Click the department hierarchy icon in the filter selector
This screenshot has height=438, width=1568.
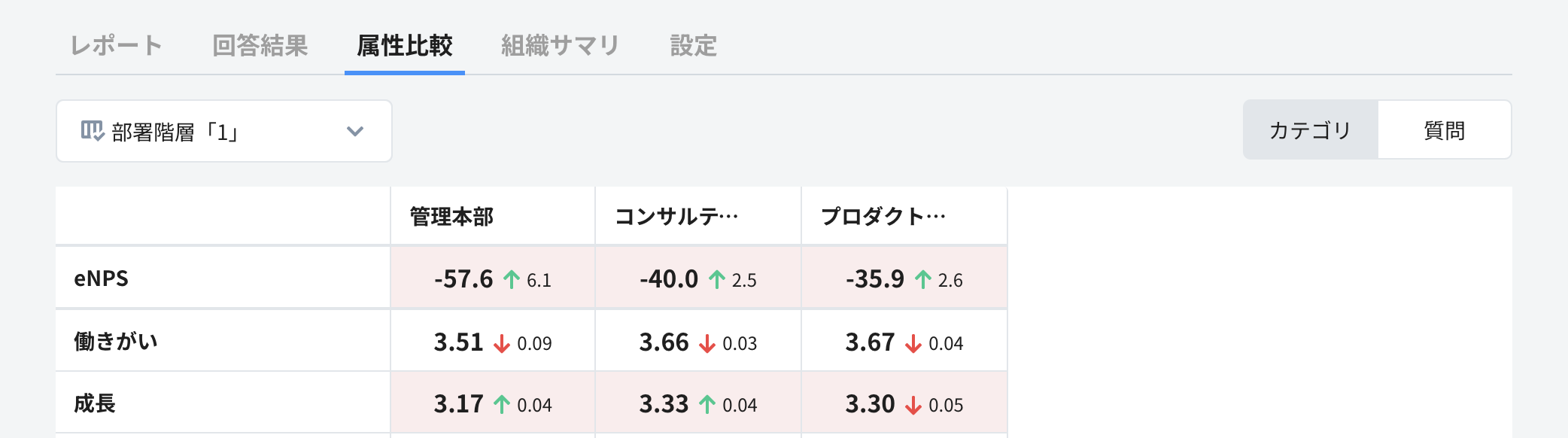click(x=93, y=130)
